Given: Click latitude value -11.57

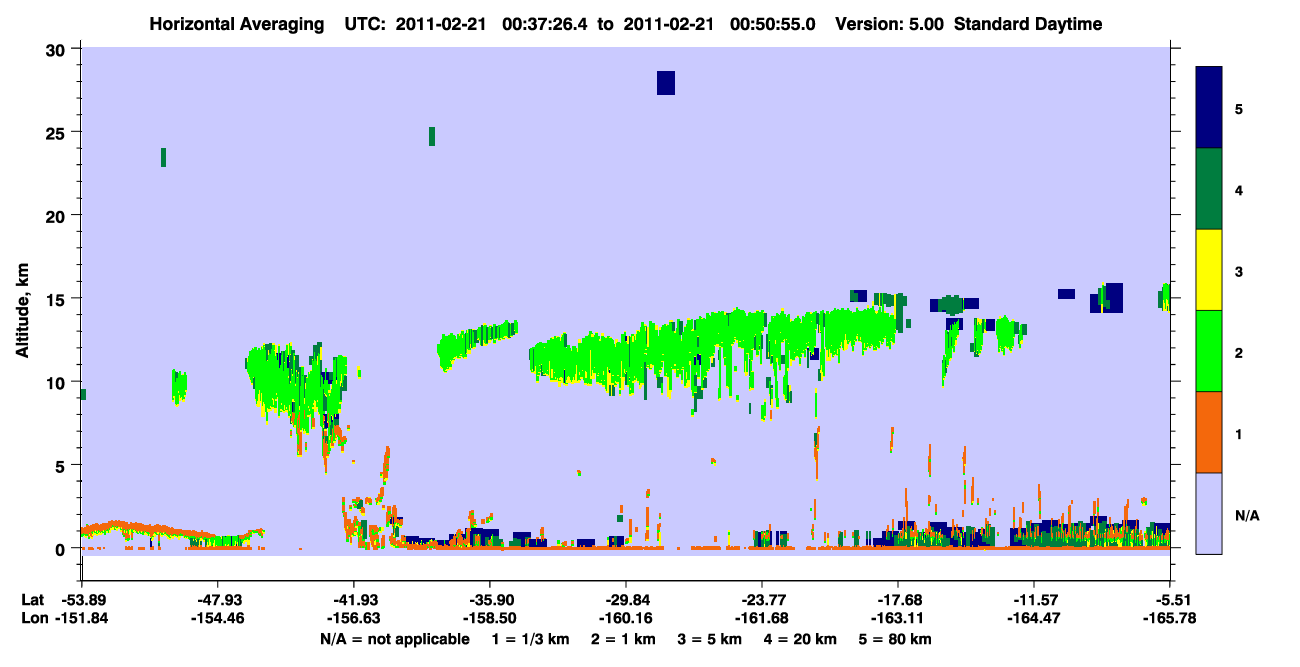Looking at the screenshot, I should click(1034, 600).
